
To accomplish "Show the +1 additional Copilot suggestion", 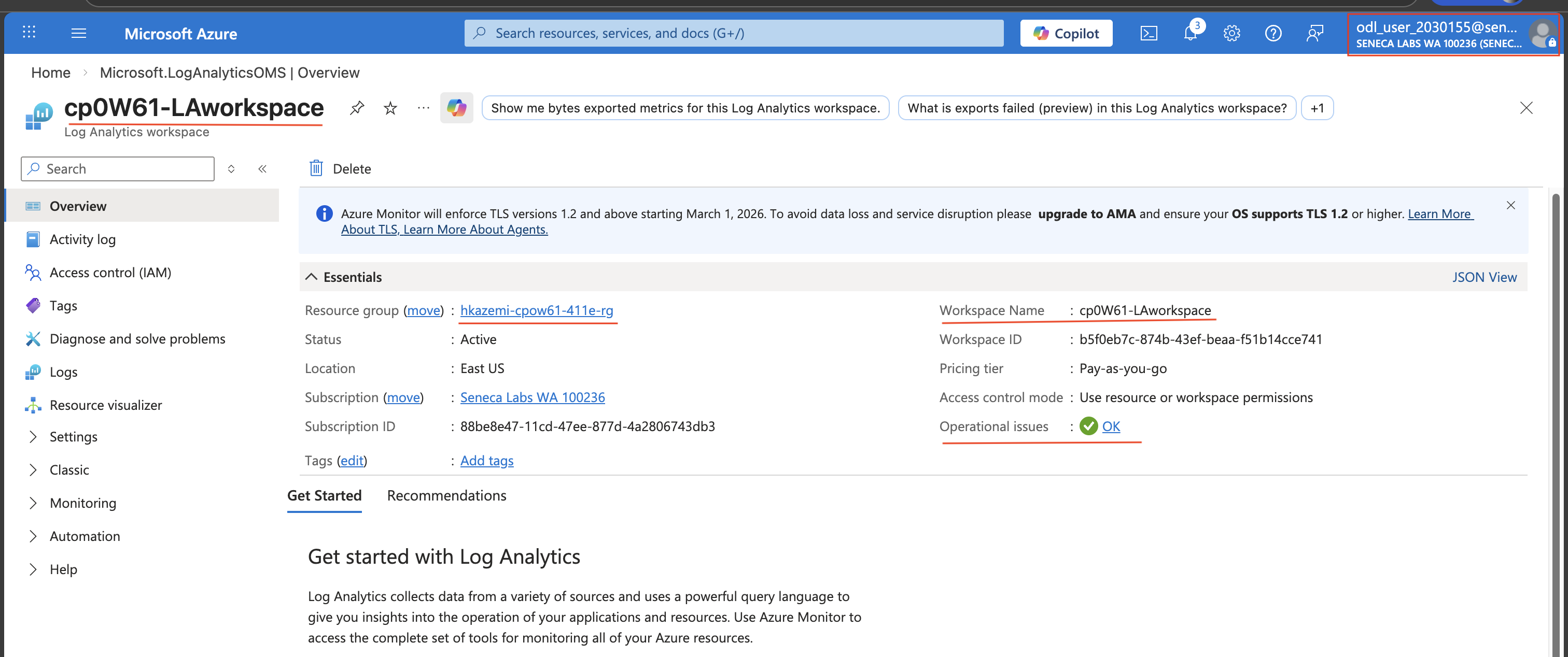I will coord(1317,108).
